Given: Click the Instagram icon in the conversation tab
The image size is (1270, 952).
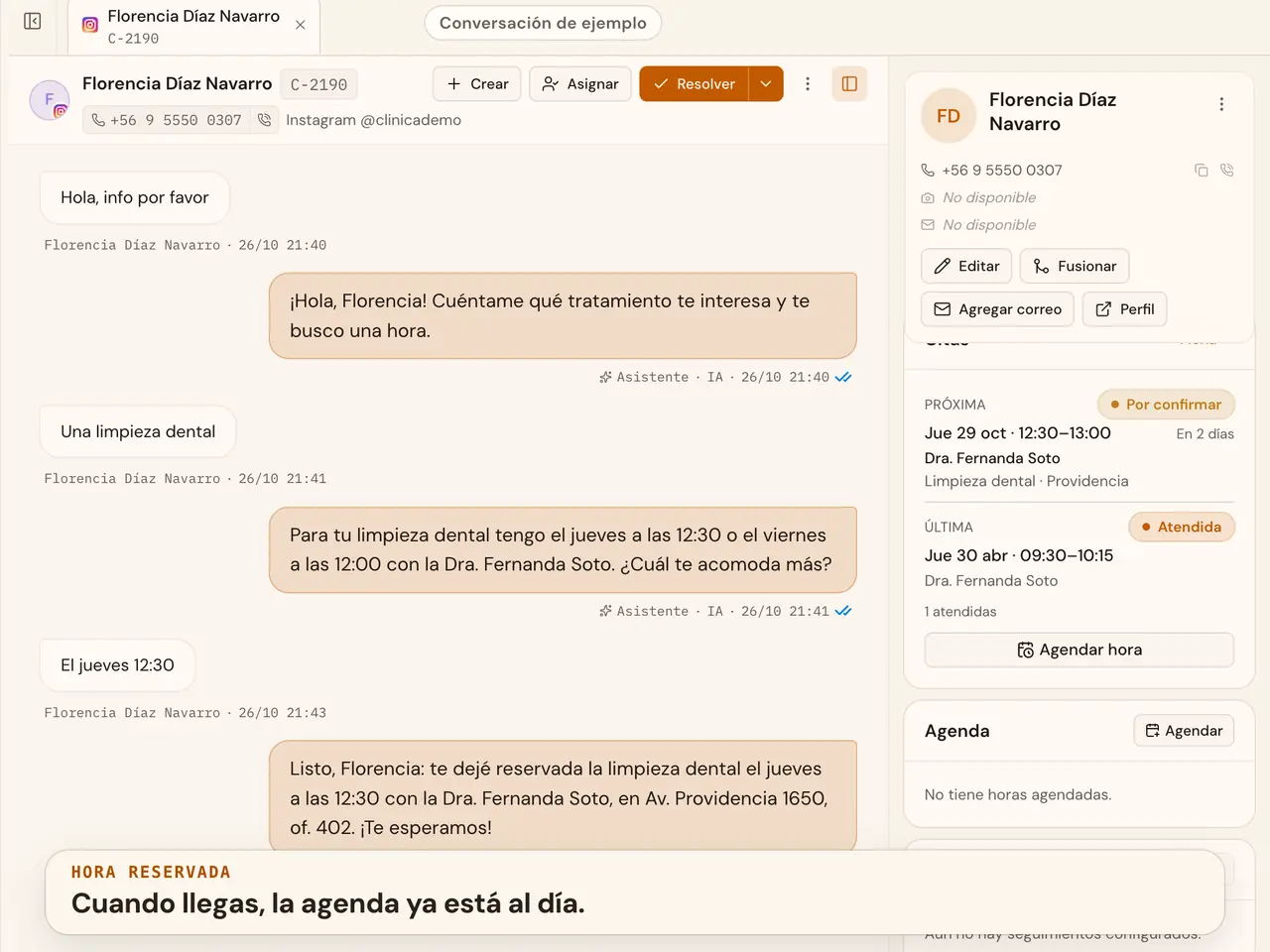Looking at the screenshot, I should [x=90, y=25].
